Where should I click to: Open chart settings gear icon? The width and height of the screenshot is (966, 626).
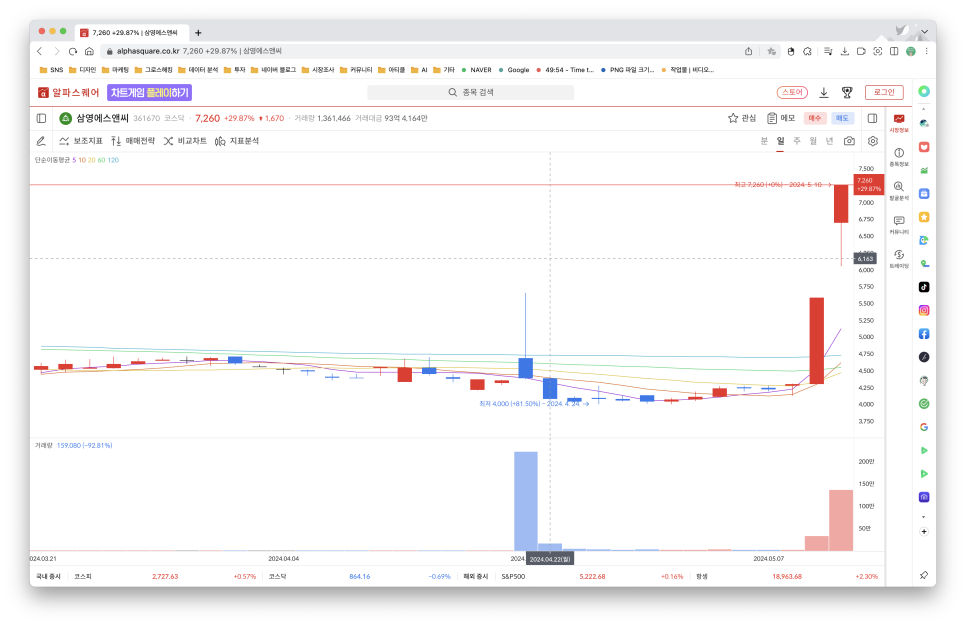(x=872, y=141)
